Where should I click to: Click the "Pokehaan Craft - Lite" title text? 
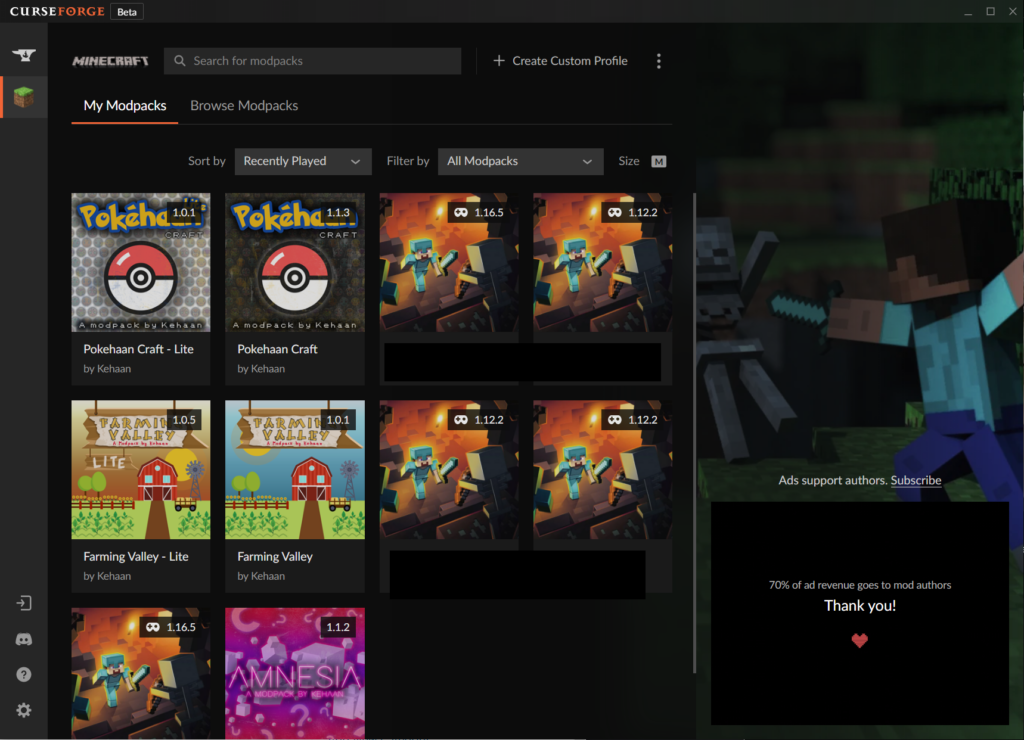(138, 349)
